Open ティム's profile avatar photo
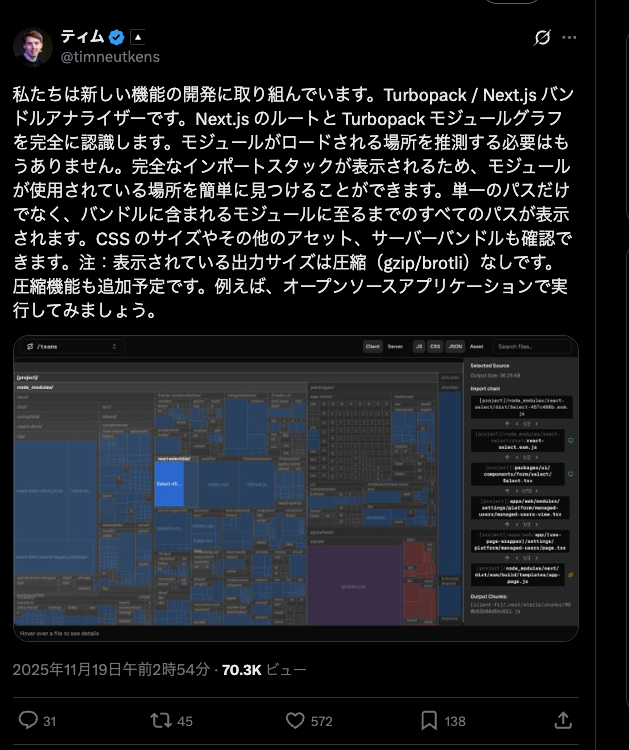This screenshot has height=750, width=629. point(33,47)
